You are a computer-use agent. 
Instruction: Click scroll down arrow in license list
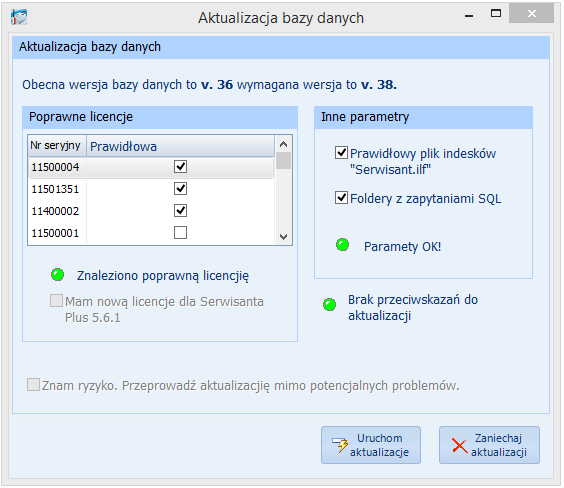[x=283, y=237]
